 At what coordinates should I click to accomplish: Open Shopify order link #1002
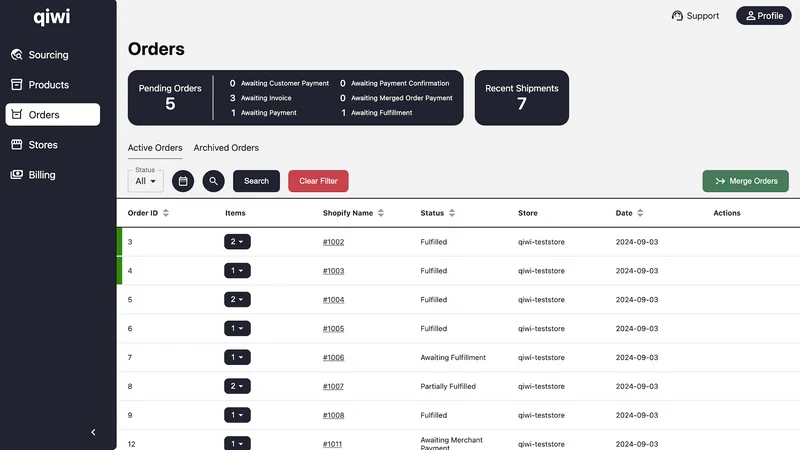[x=333, y=242]
